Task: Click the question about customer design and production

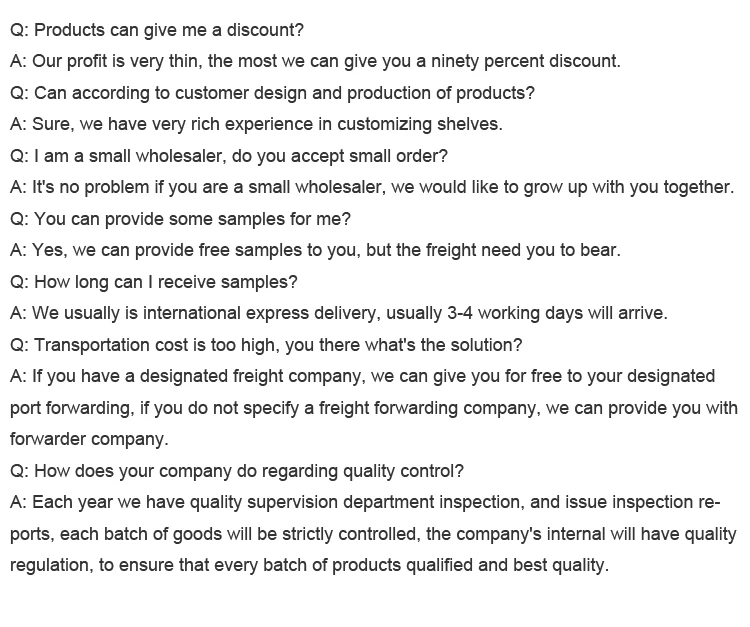Action: pos(272,93)
